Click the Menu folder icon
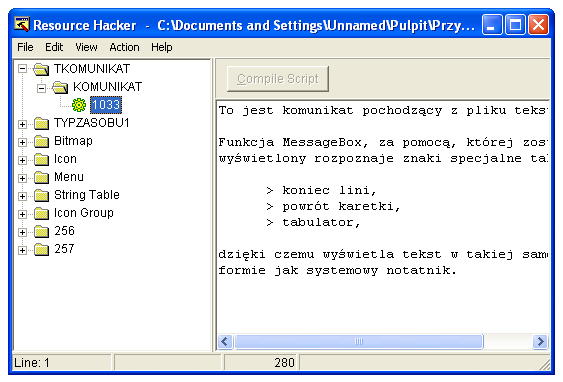 [41, 177]
